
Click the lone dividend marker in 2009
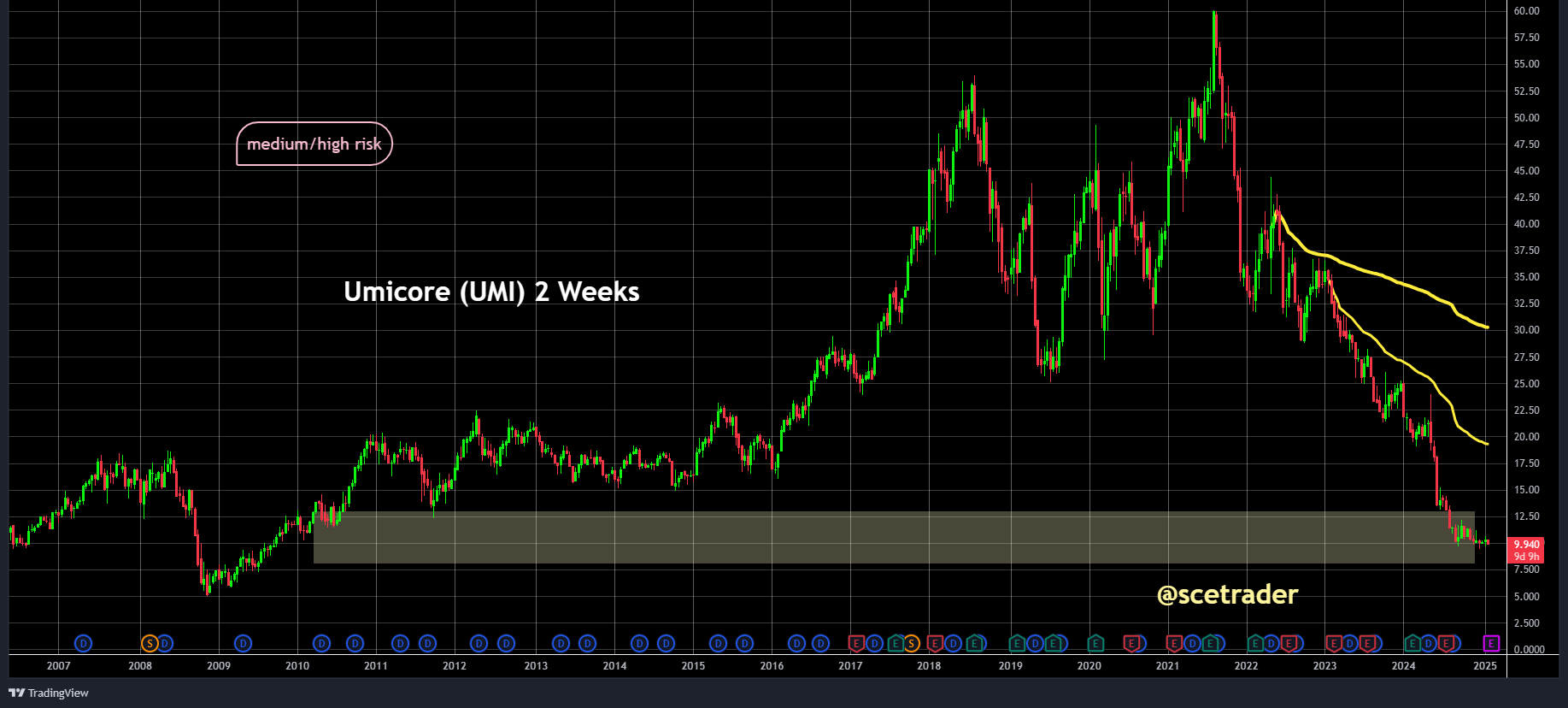pos(243,643)
